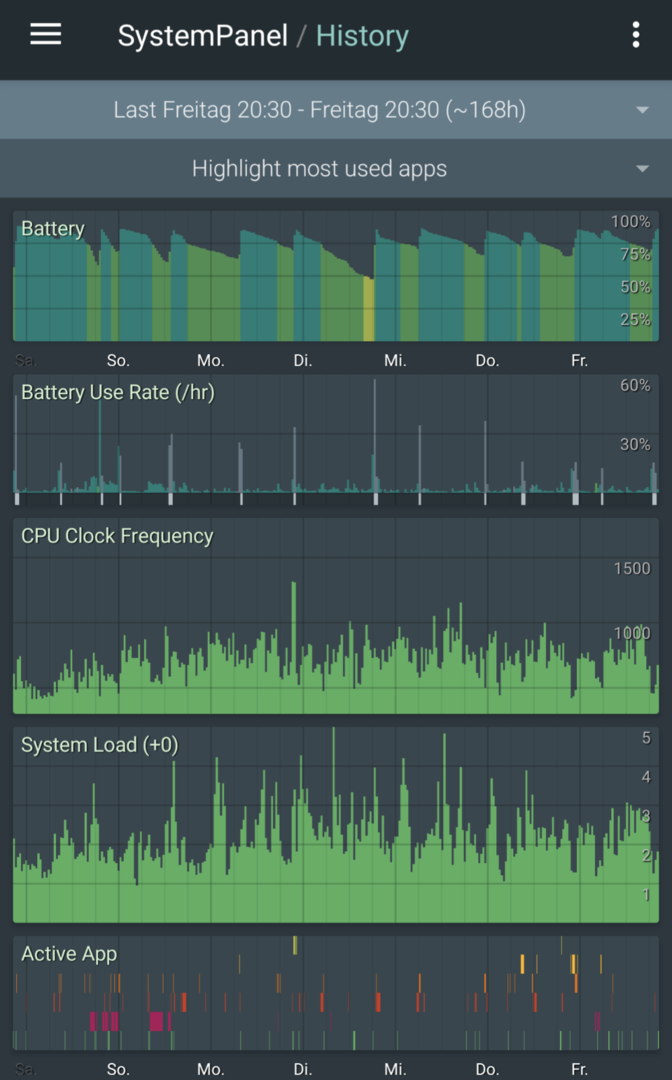Viewport: 672px width, 1080px height.
Task: Tap the CPU Clock Frequency label
Action: tap(117, 536)
